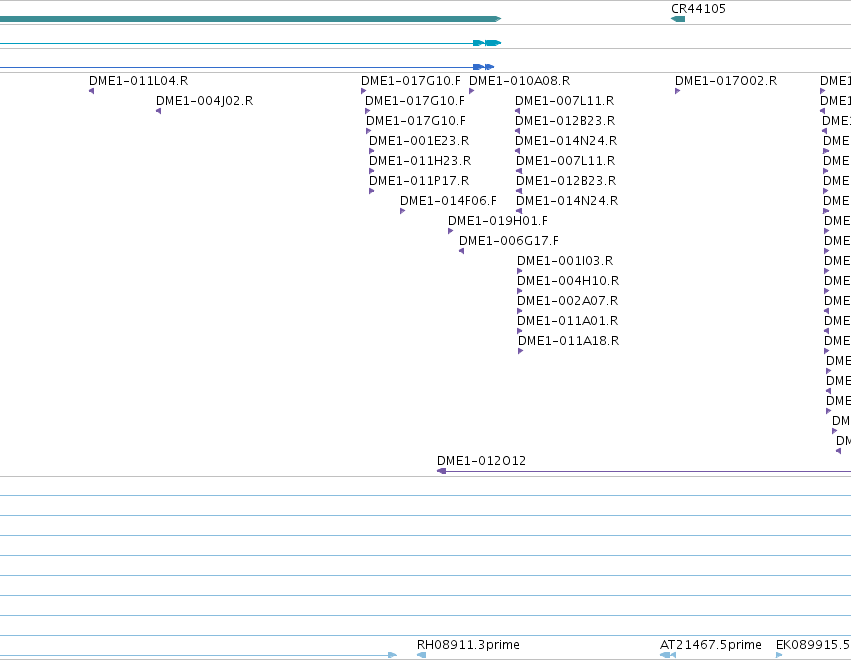851x660 pixels.
Task: Select the DME1-017O02.R feature
Action: (x=677, y=91)
